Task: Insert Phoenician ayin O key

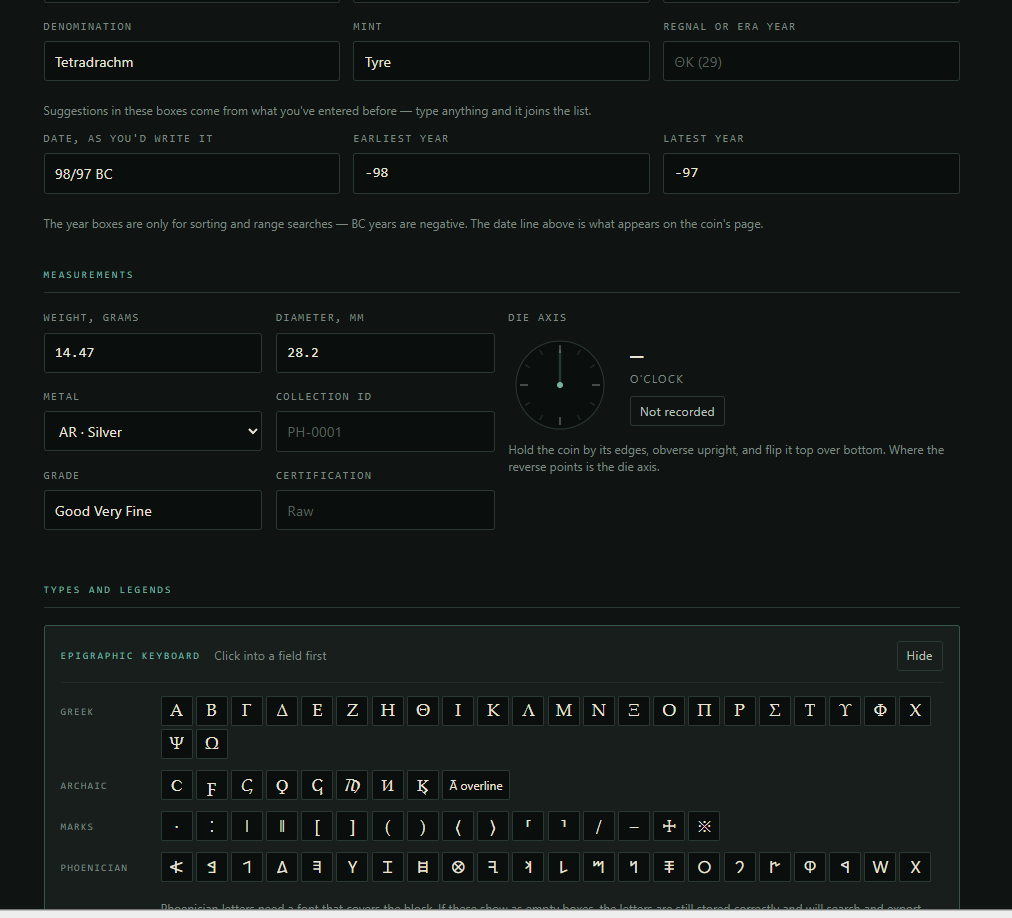Action: (x=704, y=867)
